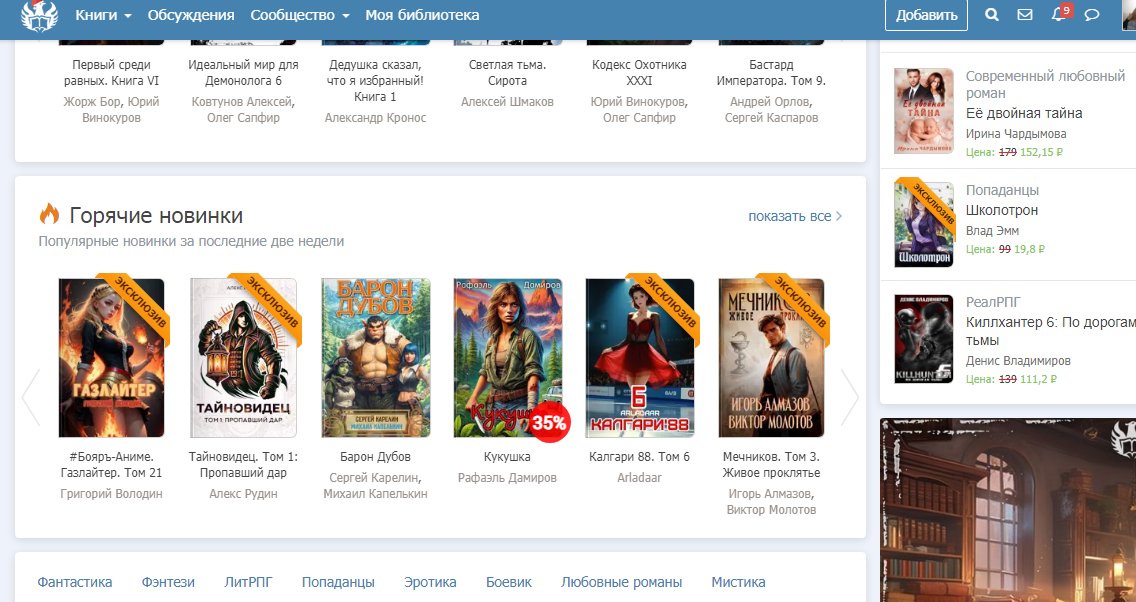Open title Первый среди равных. Книга VI
1136x602 pixels.
click(x=112, y=72)
